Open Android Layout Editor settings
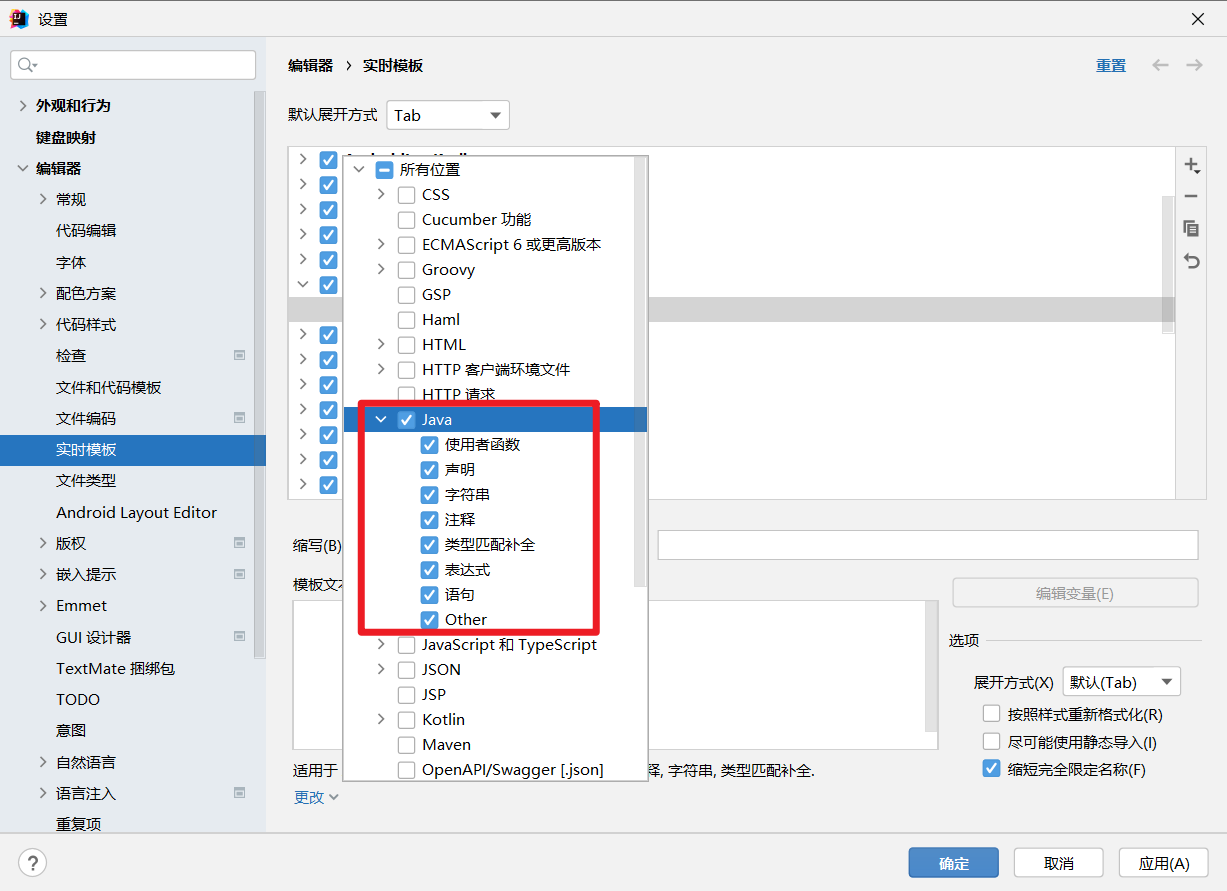The image size is (1227, 891). (136, 512)
